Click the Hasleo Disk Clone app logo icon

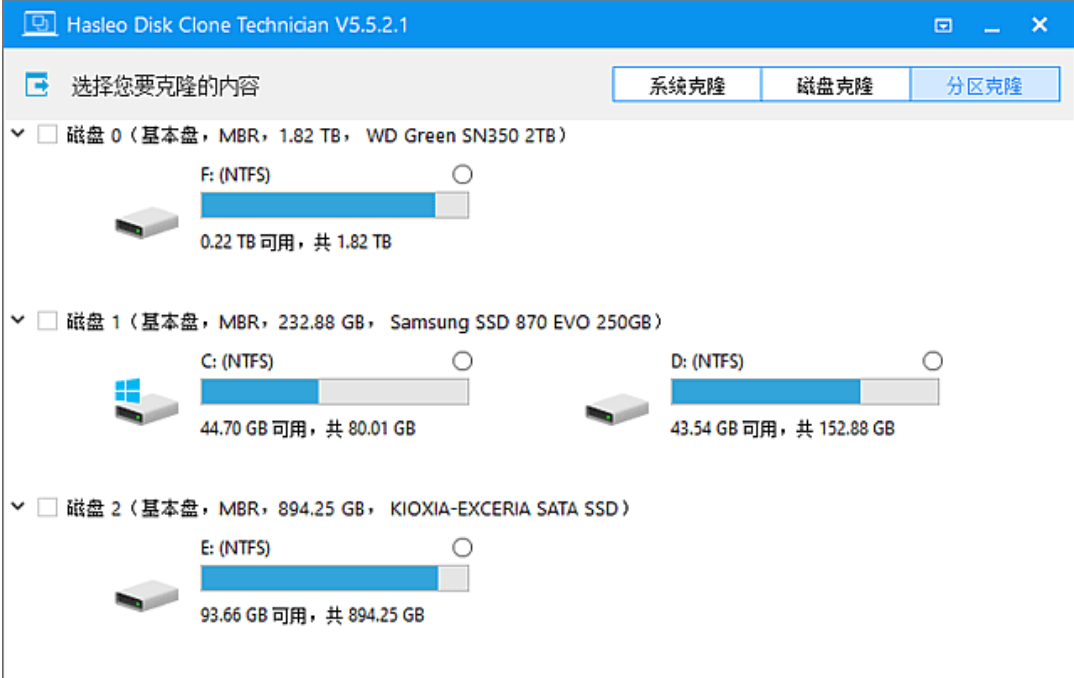(x=40, y=25)
